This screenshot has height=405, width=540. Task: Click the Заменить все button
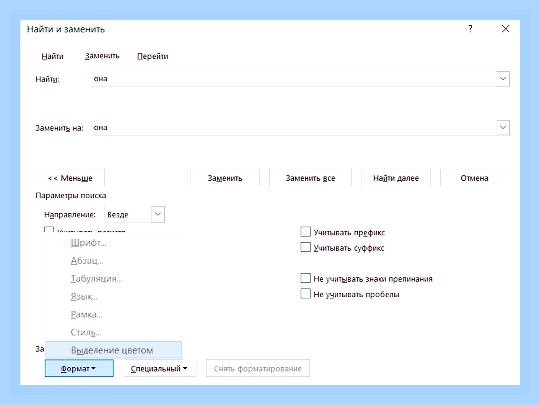[x=310, y=178]
